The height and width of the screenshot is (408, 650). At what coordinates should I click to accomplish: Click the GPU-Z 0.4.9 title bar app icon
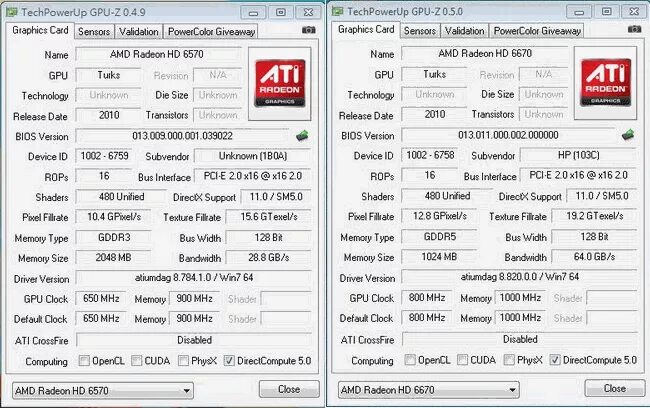11,12
